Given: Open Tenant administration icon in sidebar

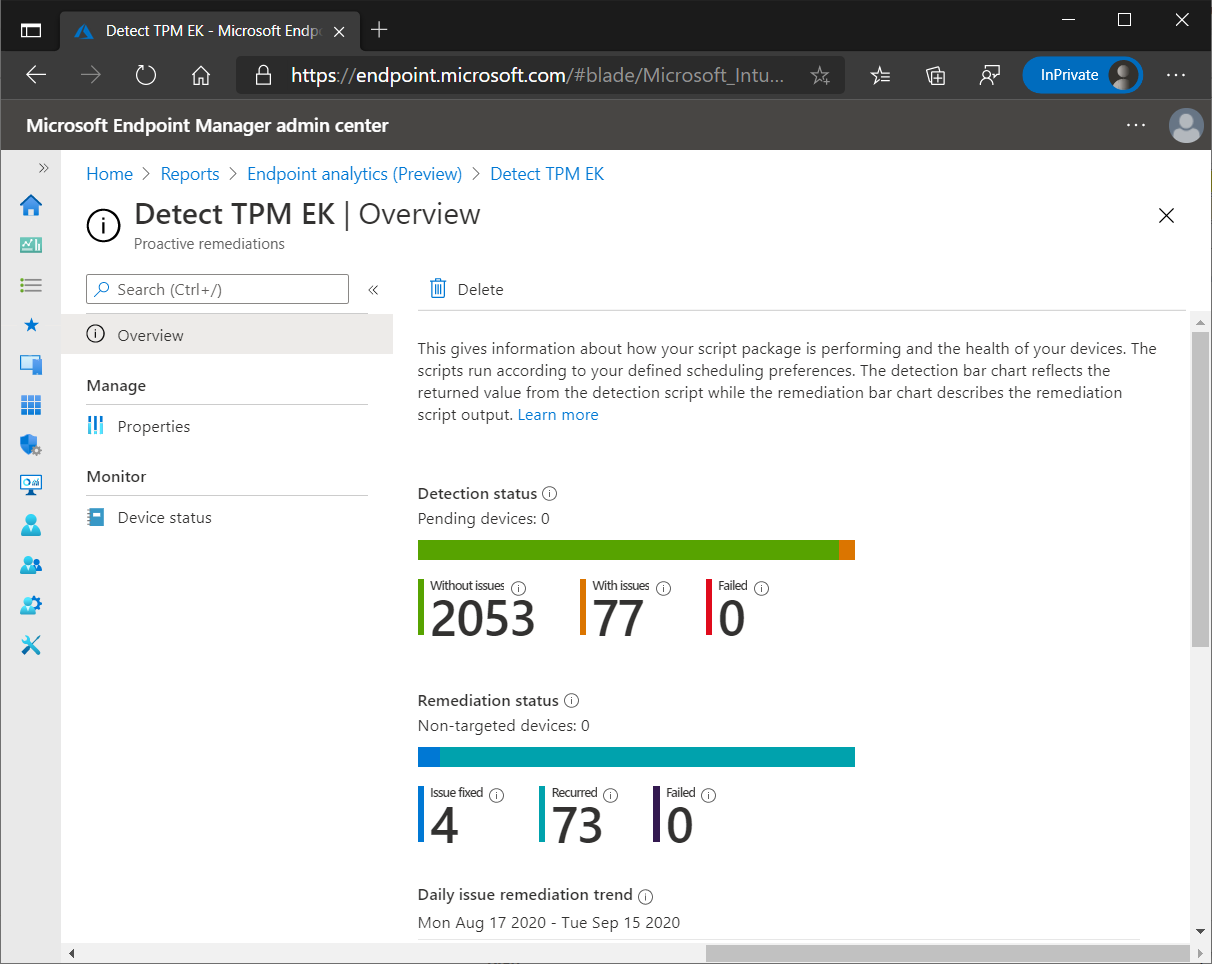Looking at the screenshot, I should coord(31,605).
